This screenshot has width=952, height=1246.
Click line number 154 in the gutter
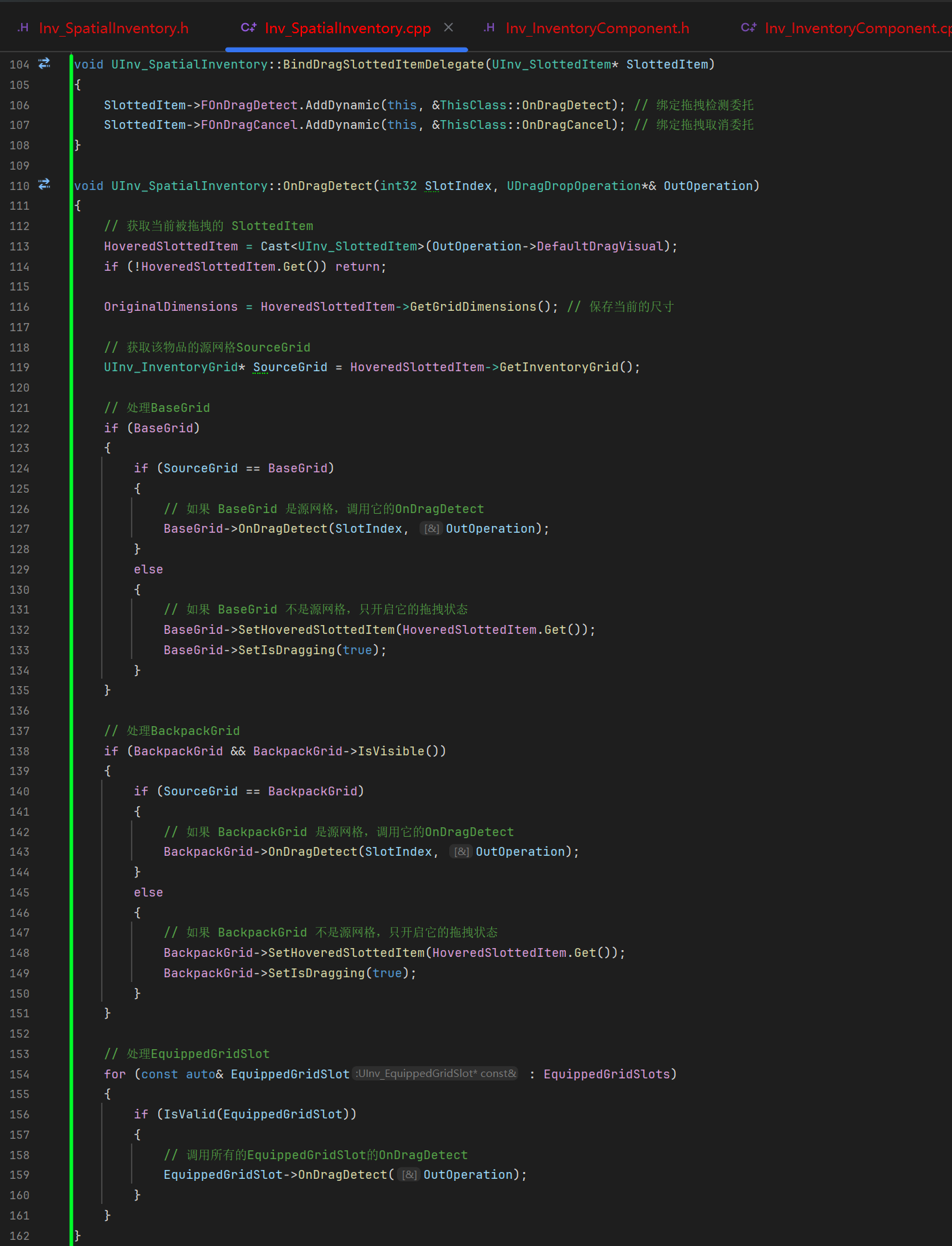20,1074
